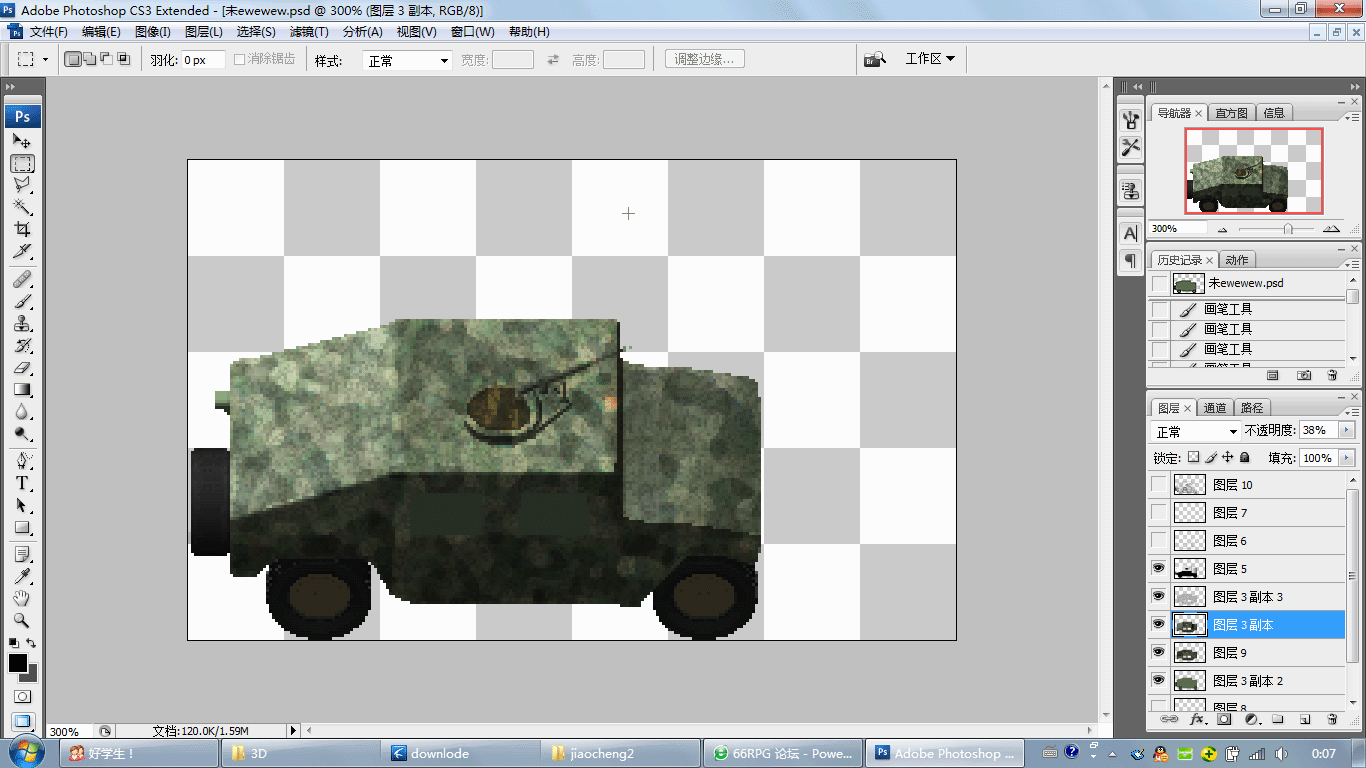Open the 样式 dropdown set to 正常
This screenshot has width=1366, height=768.
pos(407,60)
